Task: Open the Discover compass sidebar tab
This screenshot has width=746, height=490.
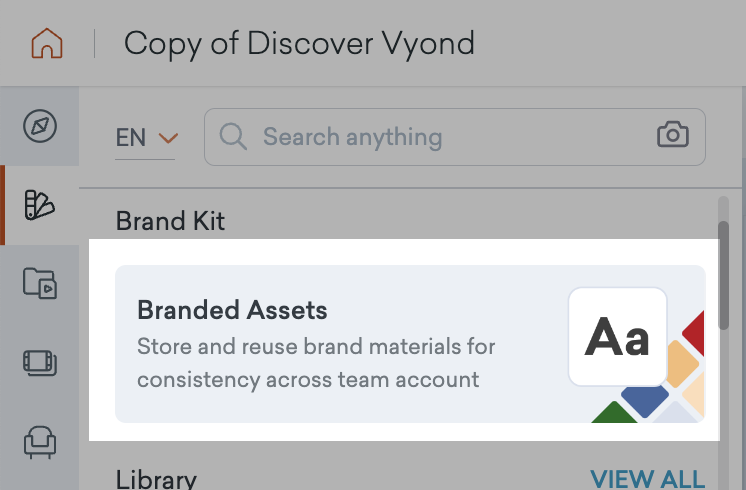Action: tap(40, 126)
